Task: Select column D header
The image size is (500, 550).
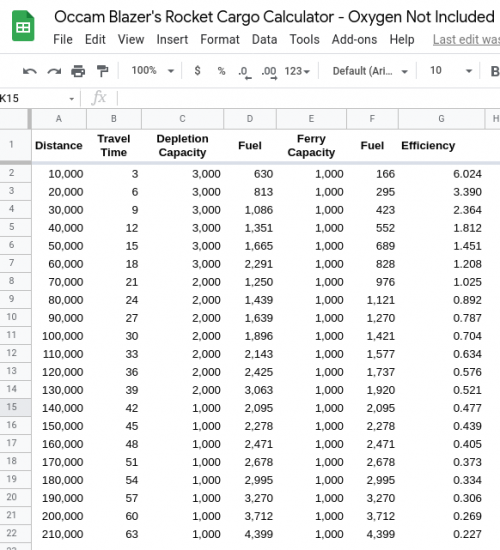Action: (x=250, y=119)
